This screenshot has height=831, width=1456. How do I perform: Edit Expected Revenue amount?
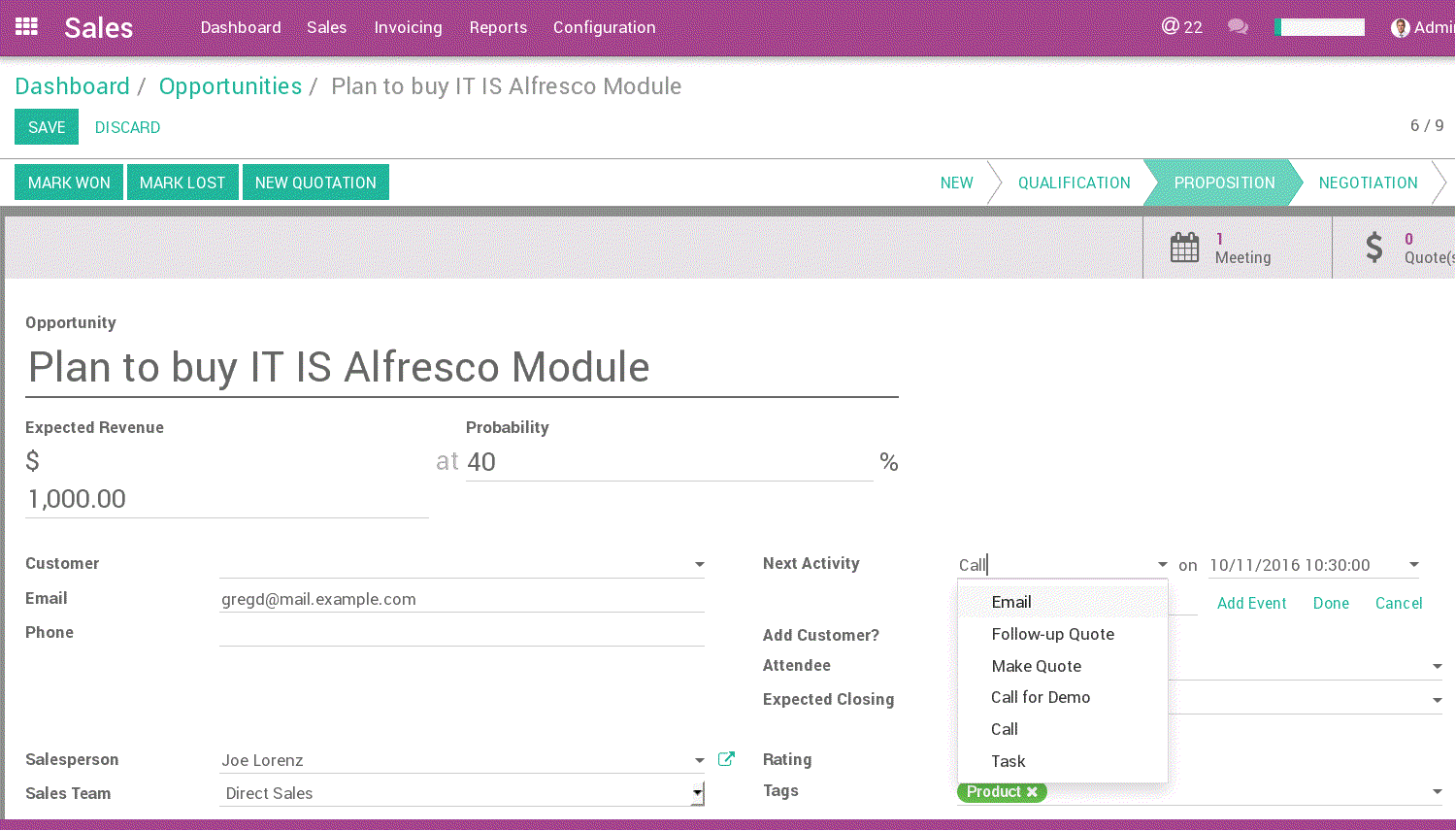(226, 499)
